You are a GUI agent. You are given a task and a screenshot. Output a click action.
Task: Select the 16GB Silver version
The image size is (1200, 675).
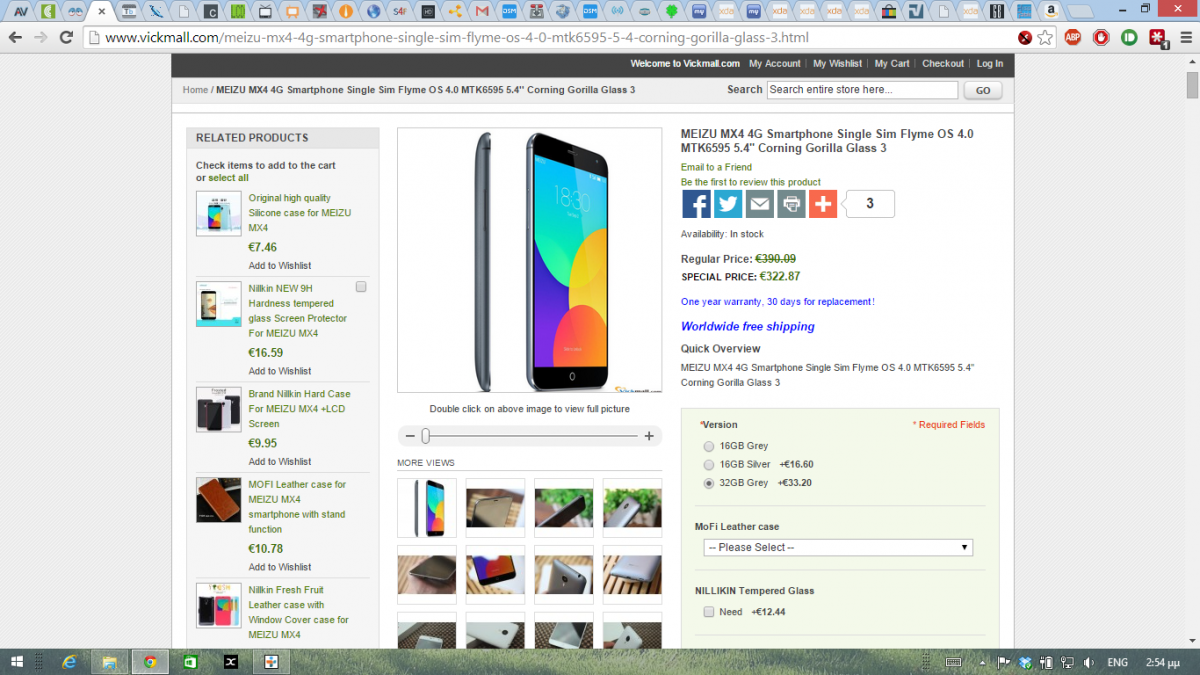709,464
